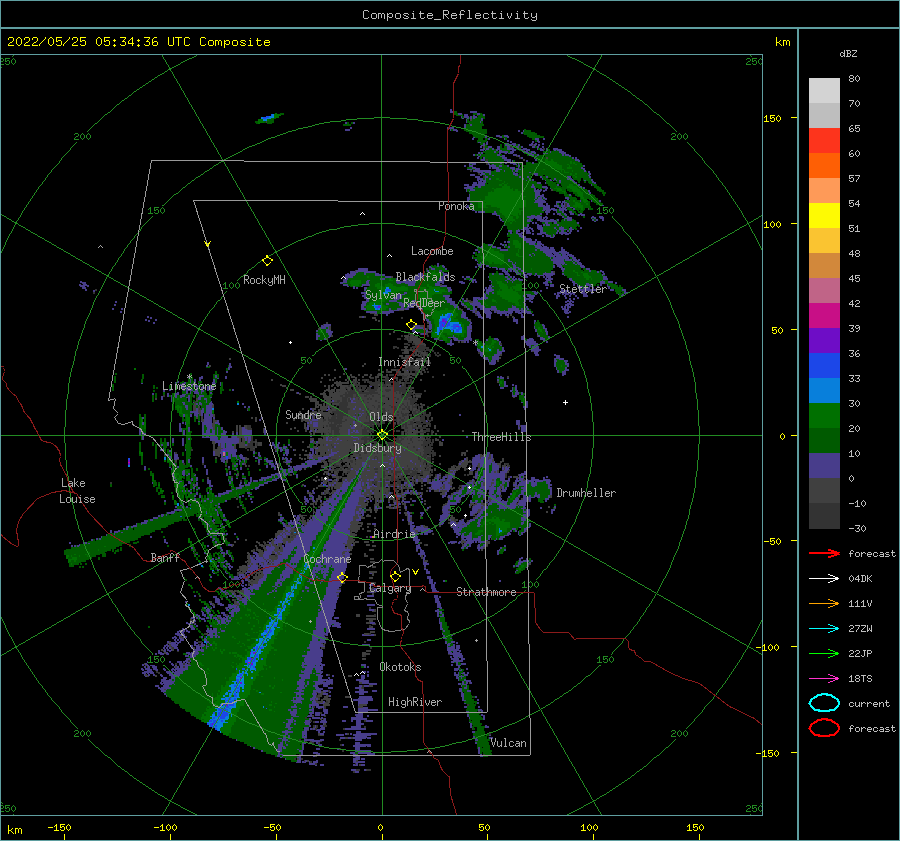Click the yellow diamond marker west of Calgary

point(342,577)
